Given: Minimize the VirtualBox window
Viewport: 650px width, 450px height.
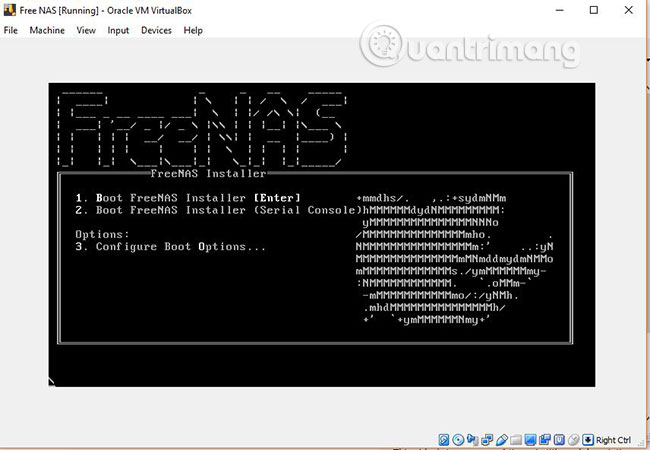Looking at the screenshot, I should point(560,10).
